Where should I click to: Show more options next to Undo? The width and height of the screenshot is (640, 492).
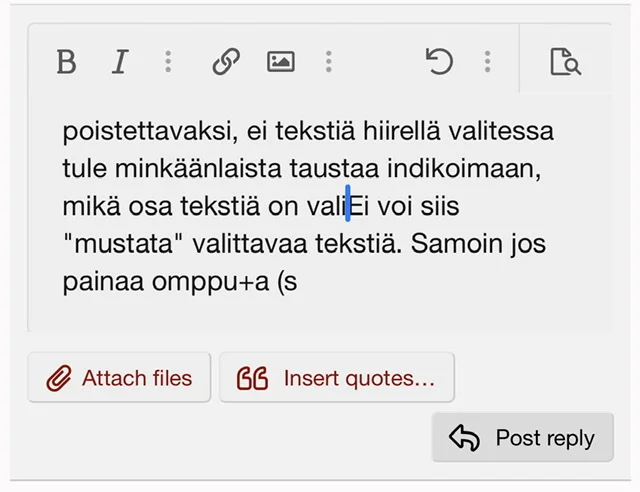tap(487, 62)
